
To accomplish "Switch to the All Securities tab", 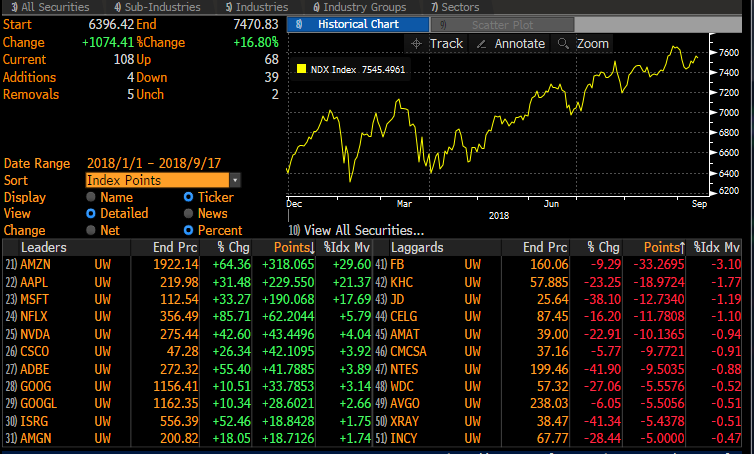I will click(x=50, y=7).
